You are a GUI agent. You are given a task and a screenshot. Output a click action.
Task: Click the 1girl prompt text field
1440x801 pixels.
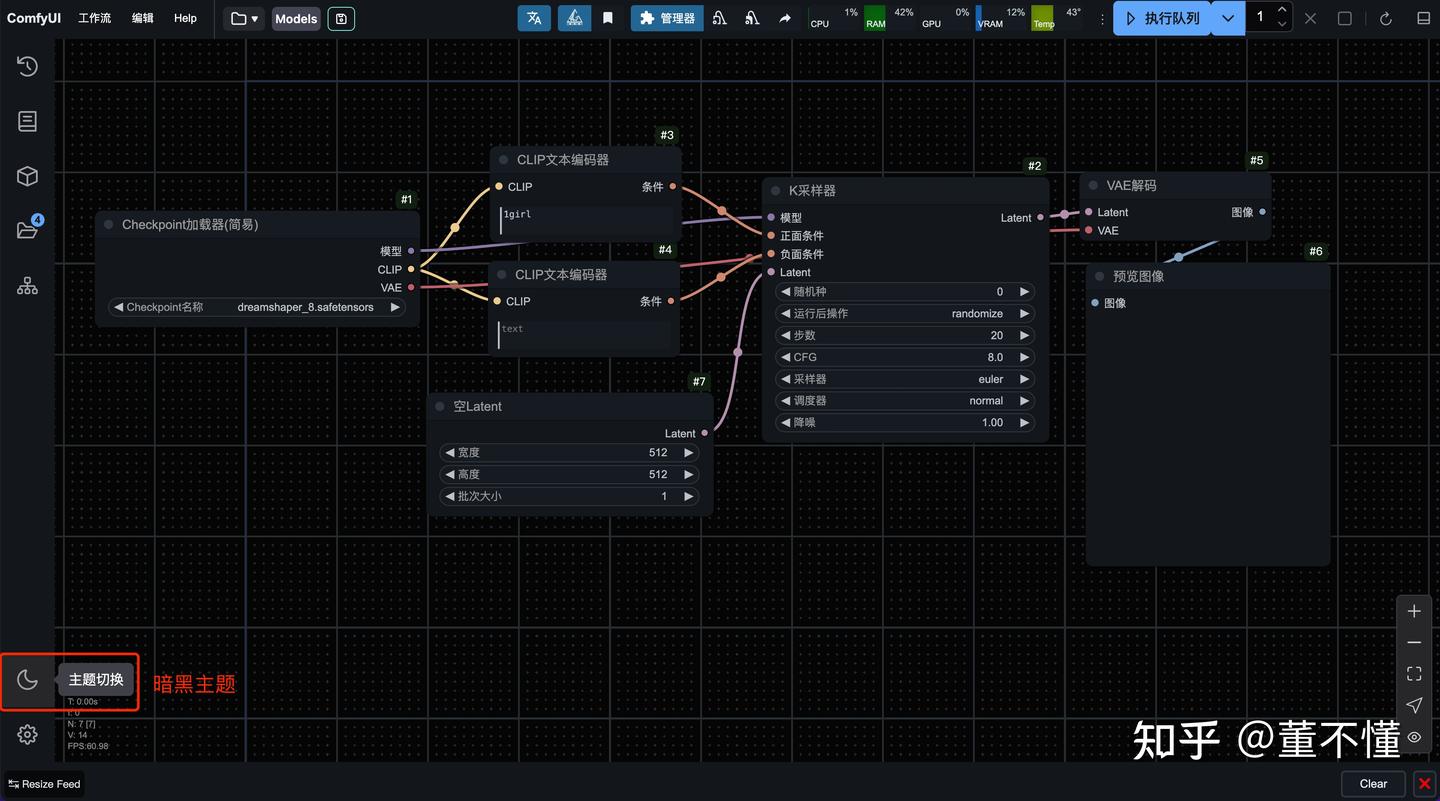pyautogui.click(x=585, y=221)
